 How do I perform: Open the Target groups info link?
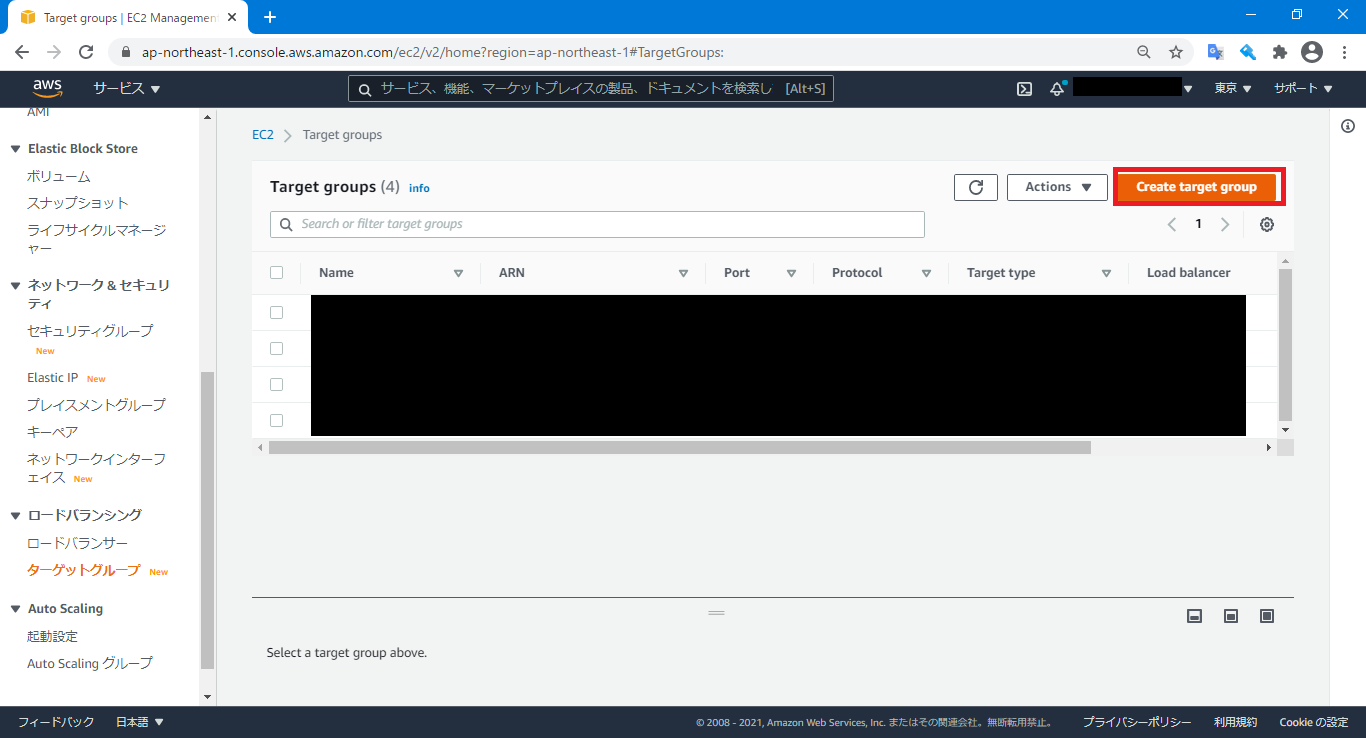point(419,188)
